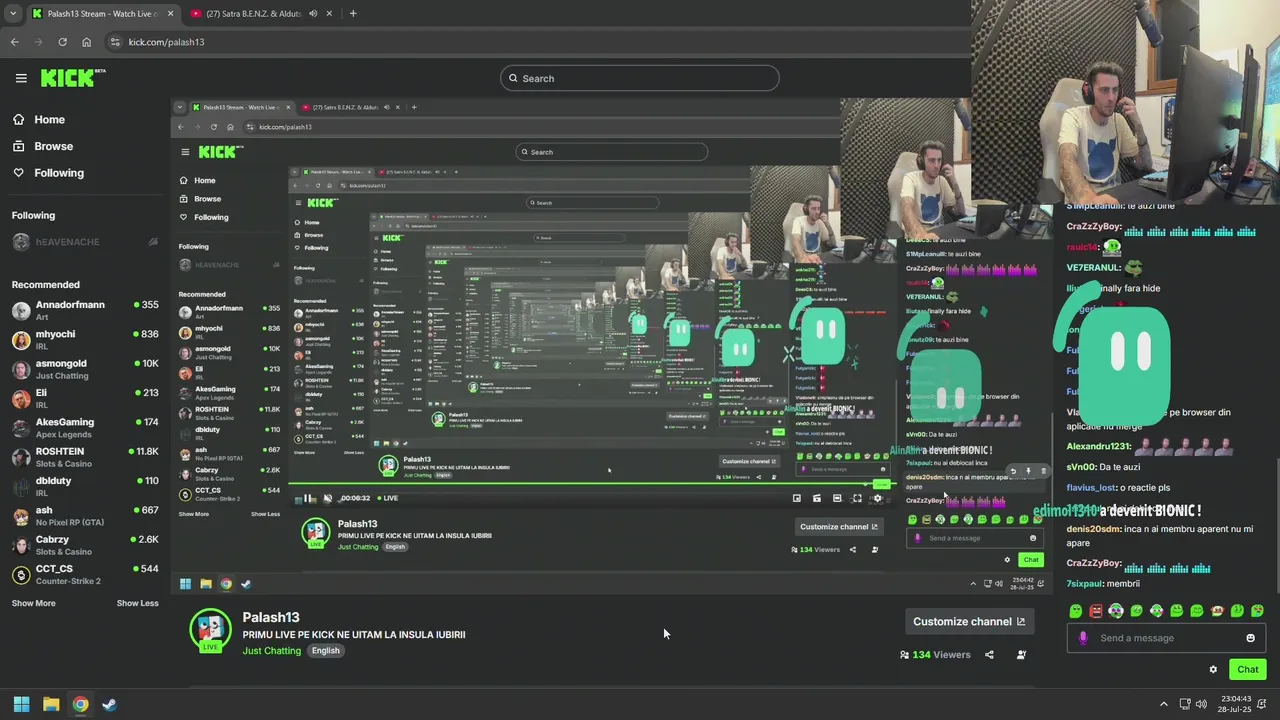Click Palash13 live avatar below player
This screenshot has width=1280, height=720.
click(210, 629)
